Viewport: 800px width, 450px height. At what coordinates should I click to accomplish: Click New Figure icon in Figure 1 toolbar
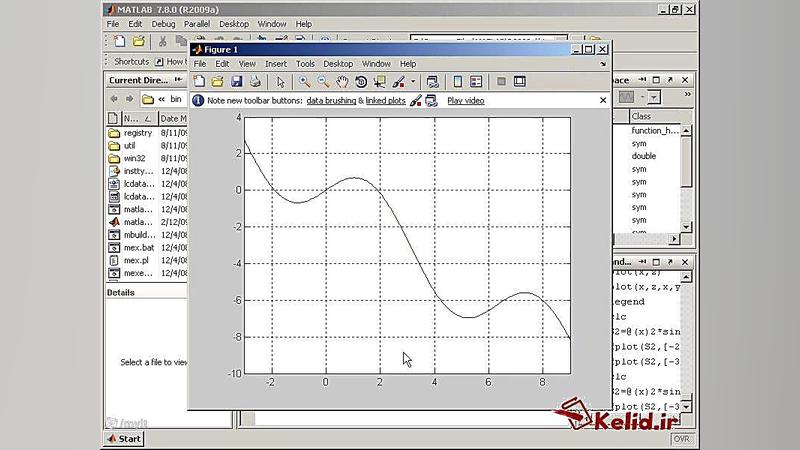[x=199, y=82]
